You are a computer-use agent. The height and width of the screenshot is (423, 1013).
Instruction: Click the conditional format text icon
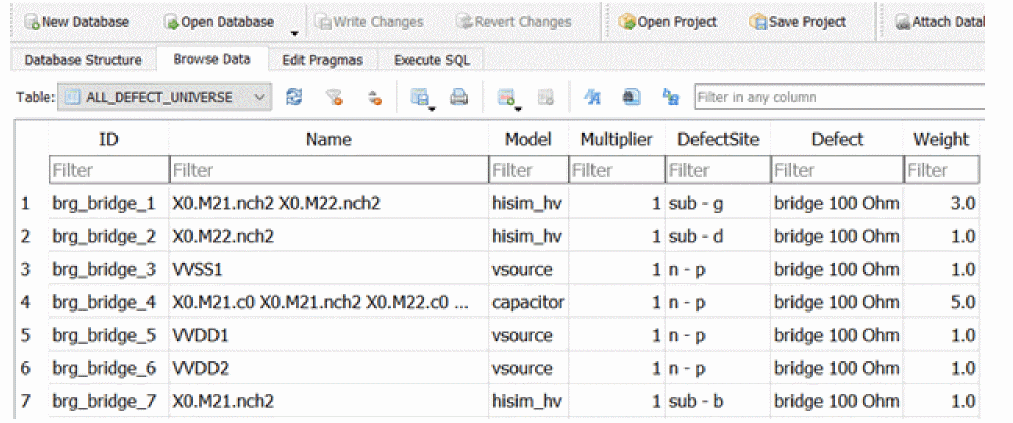[x=592, y=97]
